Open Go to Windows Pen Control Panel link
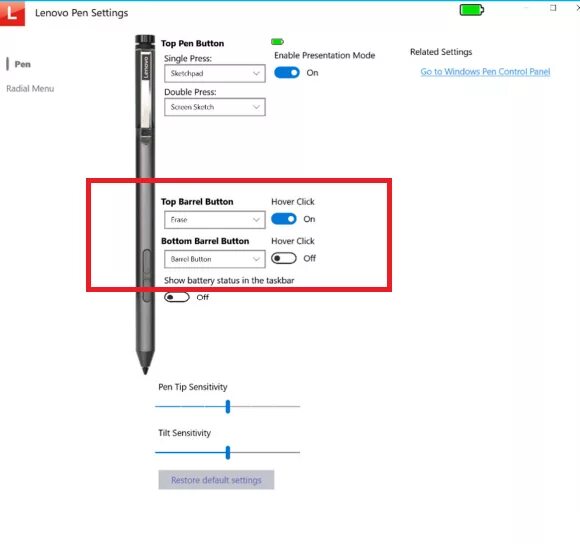 coord(485,72)
